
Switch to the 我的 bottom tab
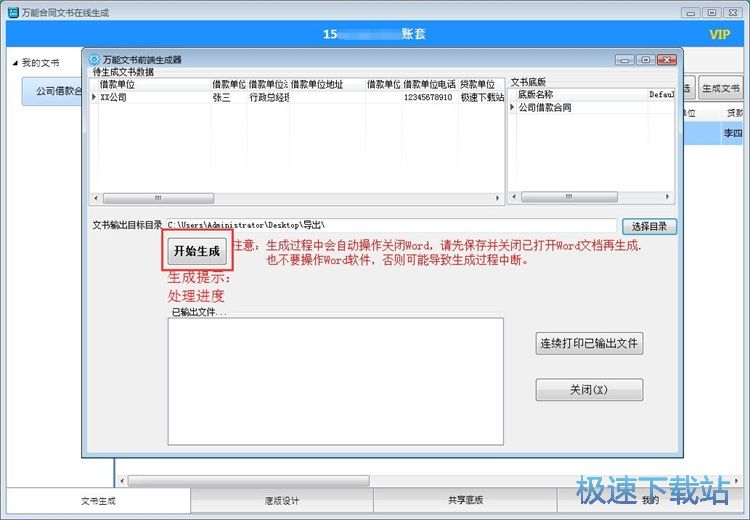[x=650, y=500]
